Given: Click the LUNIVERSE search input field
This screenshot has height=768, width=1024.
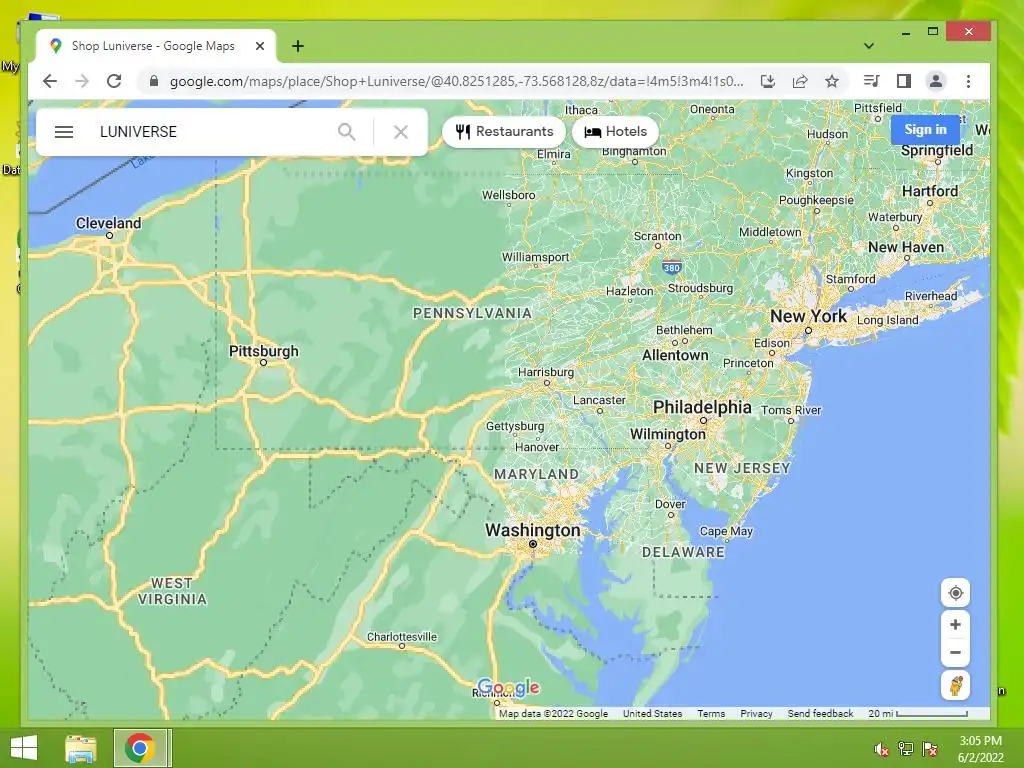Looking at the screenshot, I should pos(212,132).
